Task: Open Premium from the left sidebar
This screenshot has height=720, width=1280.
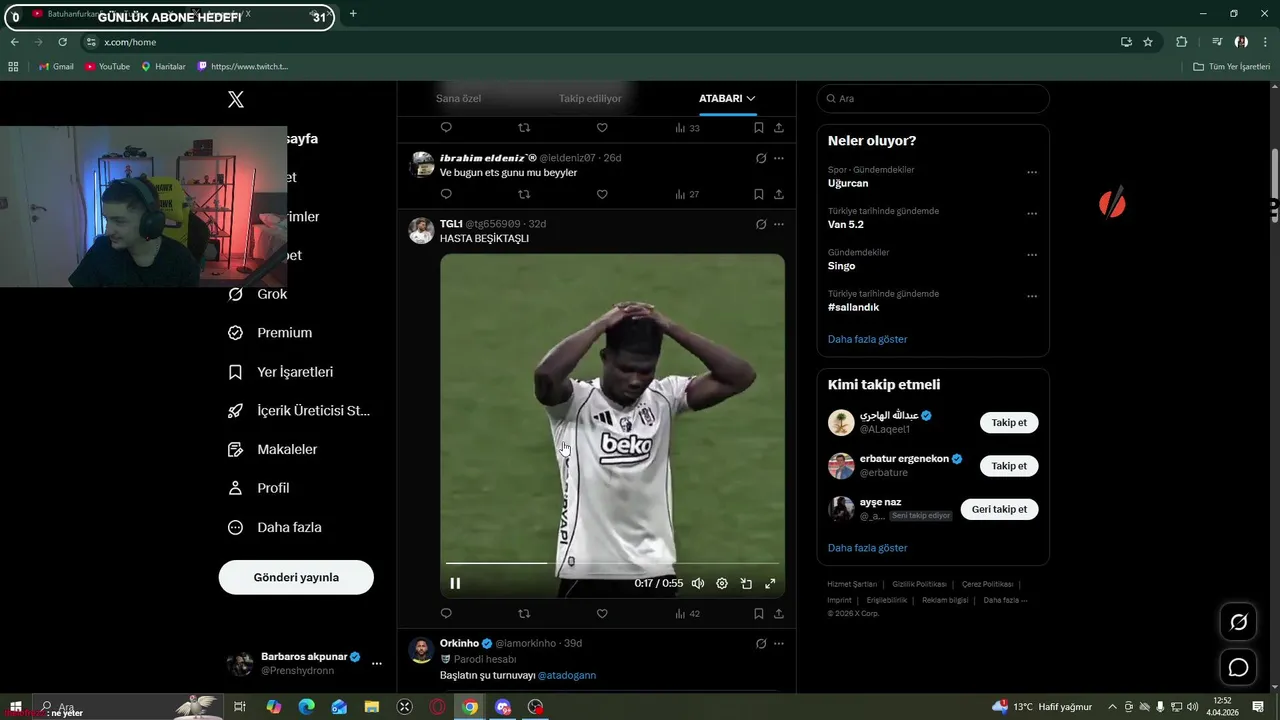Action: tap(270, 333)
